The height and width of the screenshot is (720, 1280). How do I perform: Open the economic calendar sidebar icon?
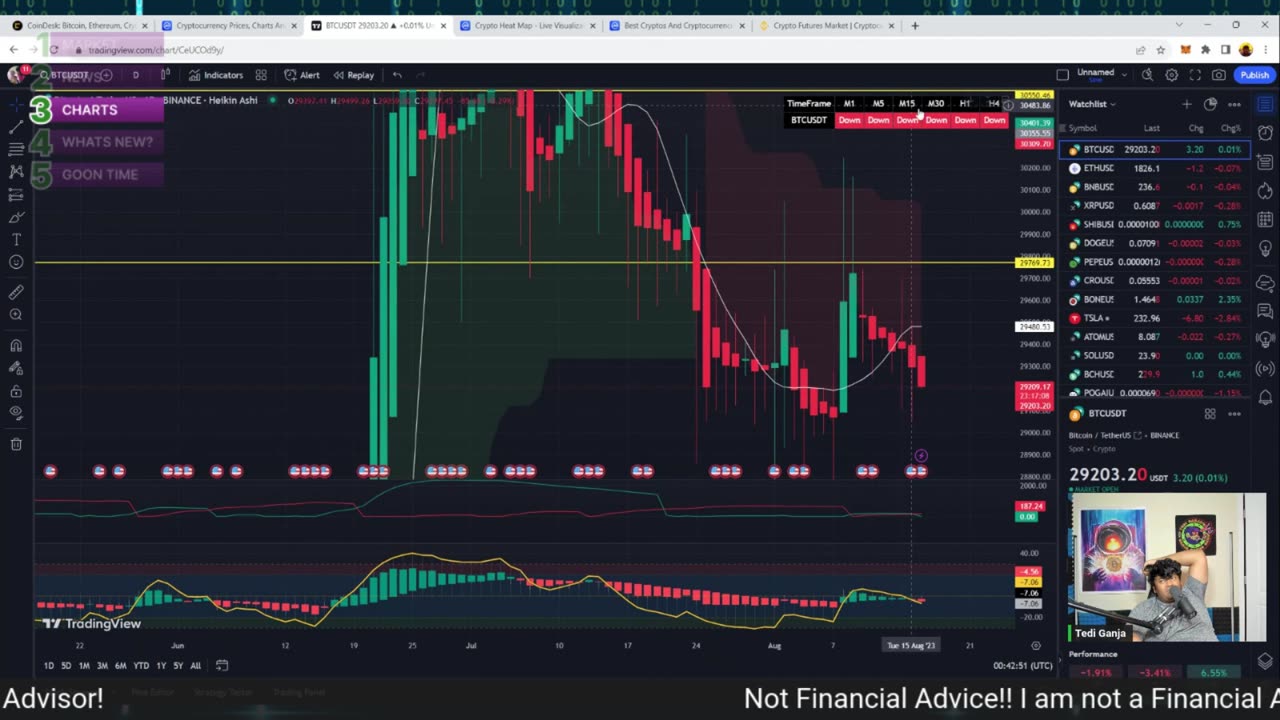click(1265, 219)
